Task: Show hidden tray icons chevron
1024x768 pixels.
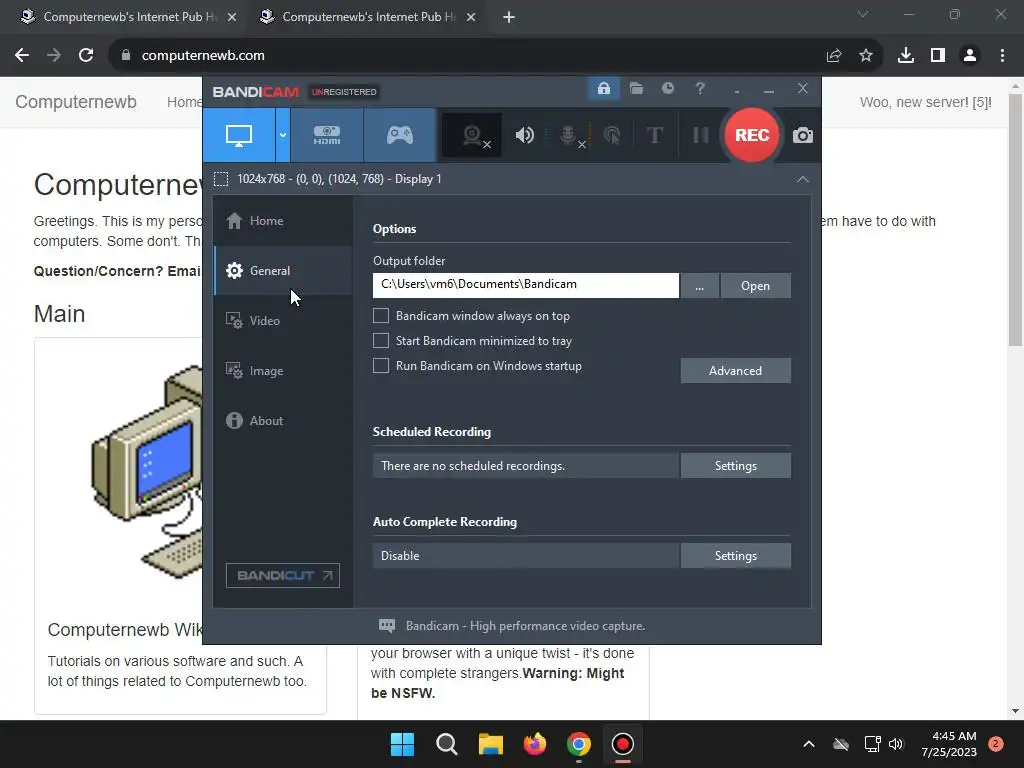Action: click(808, 744)
